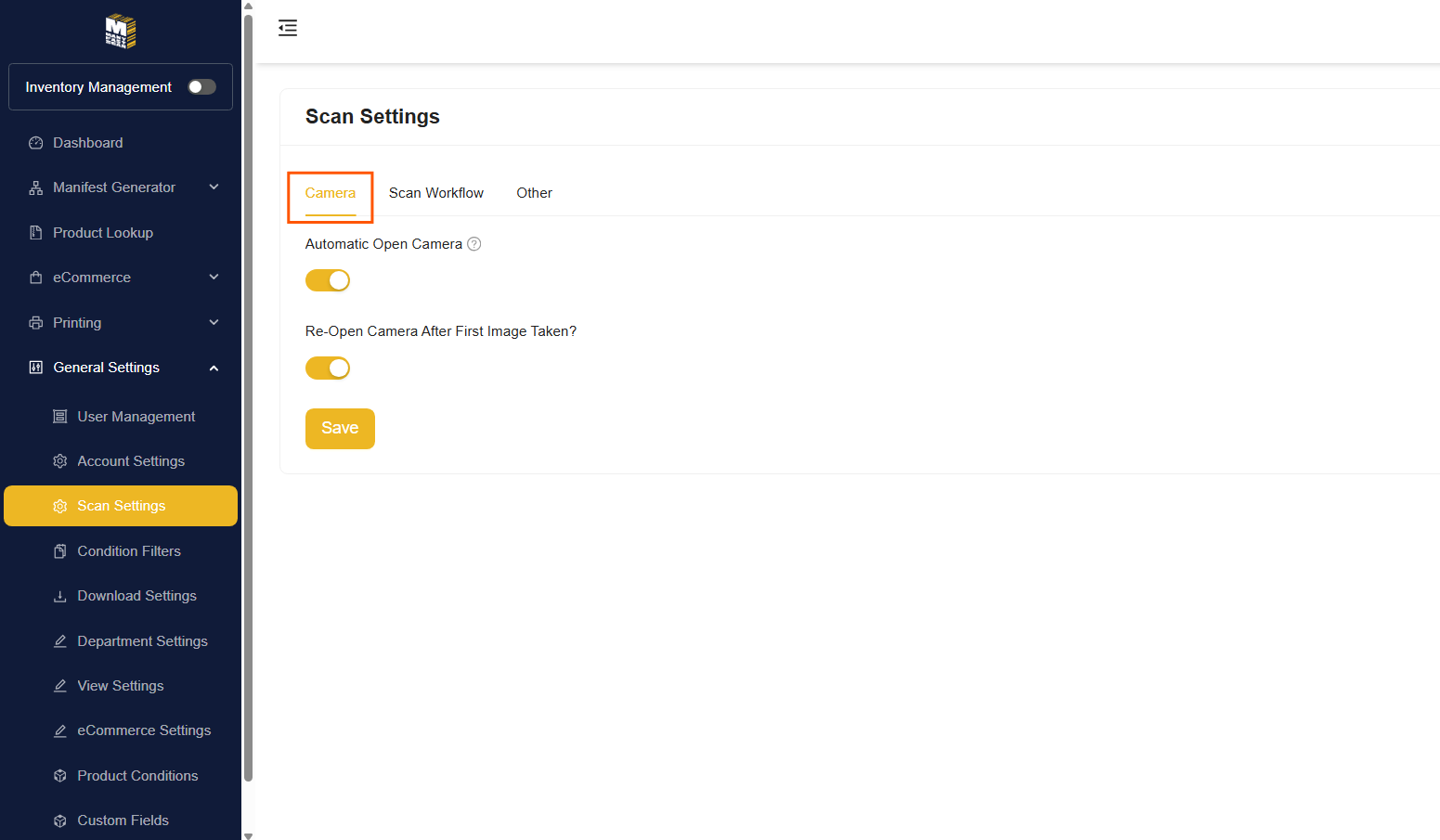Click the Account Settings gear icon
Screen dimensions: 1440x840
pyautogui.click(x=60, y=461)
